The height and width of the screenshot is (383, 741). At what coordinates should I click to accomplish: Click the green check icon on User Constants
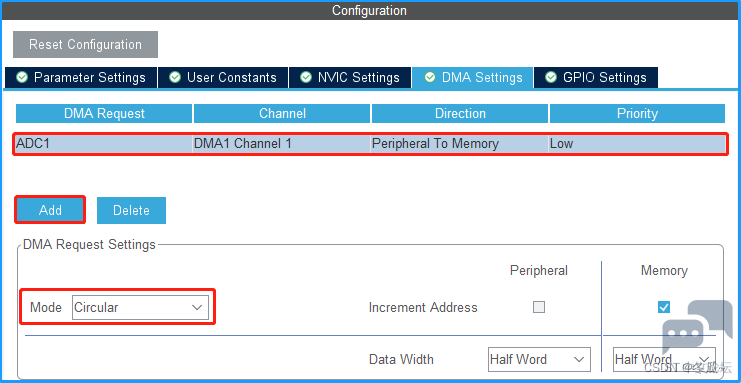tap(175, 77)
